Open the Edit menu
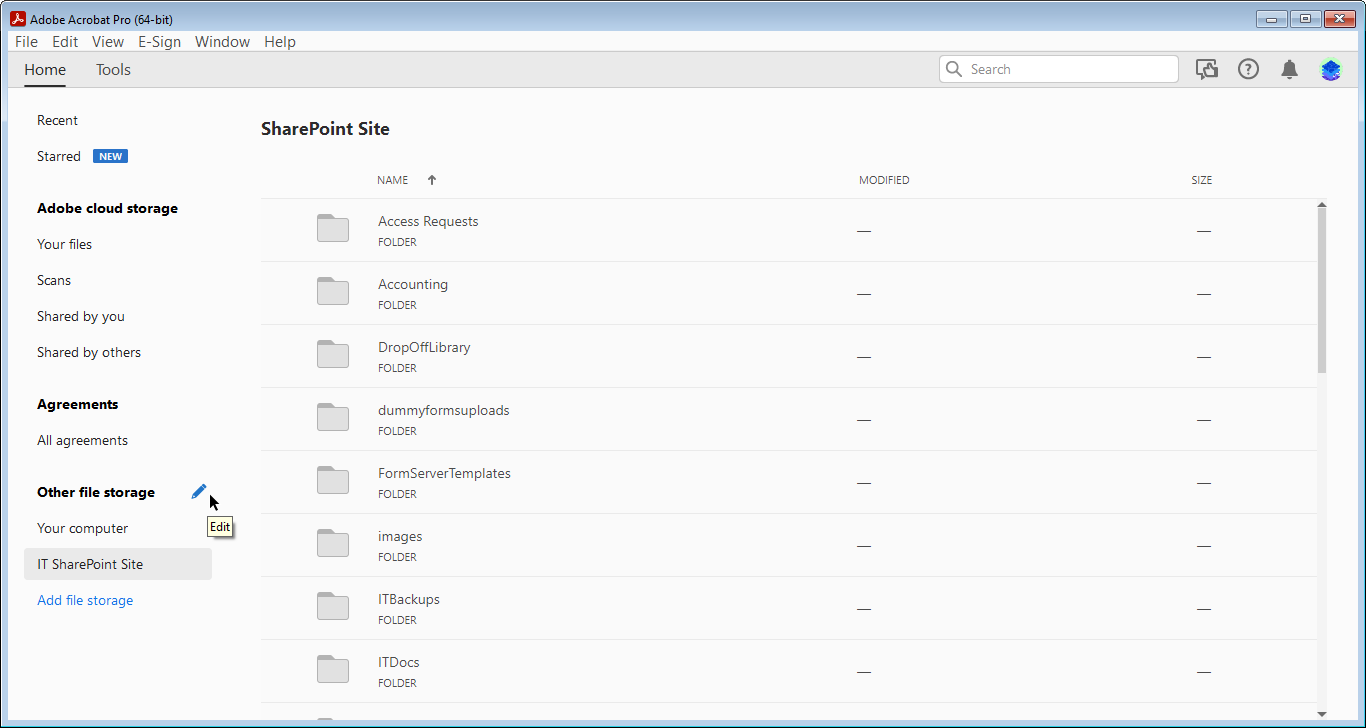1366x728 pixels. [x=65, y=42]
